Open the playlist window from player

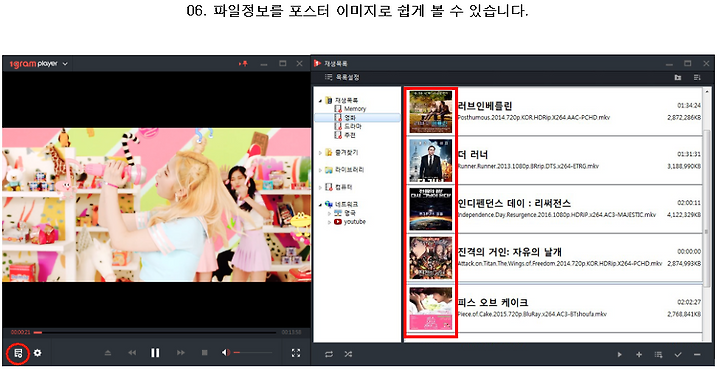pos(18,353)
